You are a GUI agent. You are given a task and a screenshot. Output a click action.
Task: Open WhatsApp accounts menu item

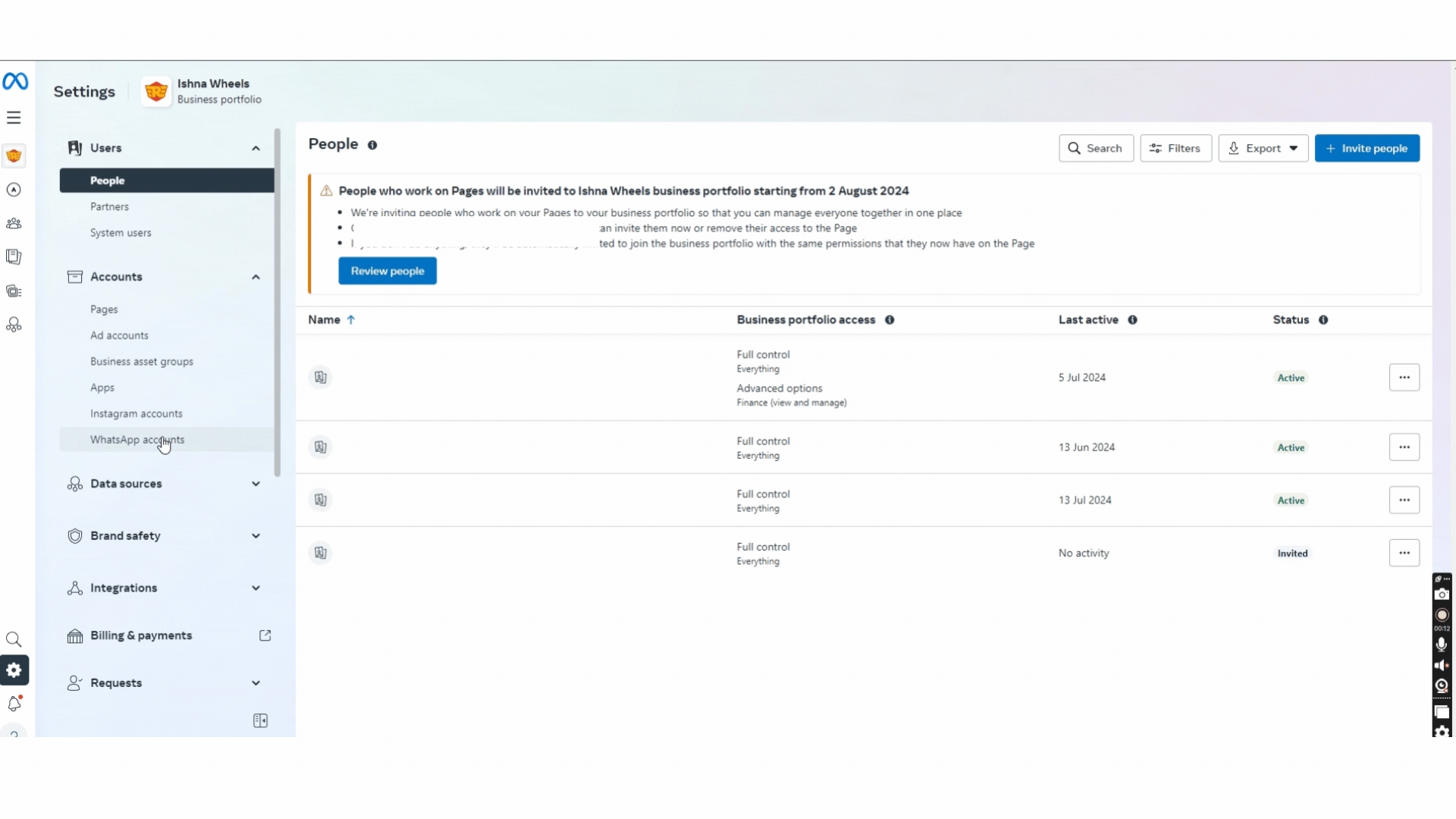point(137,440)
